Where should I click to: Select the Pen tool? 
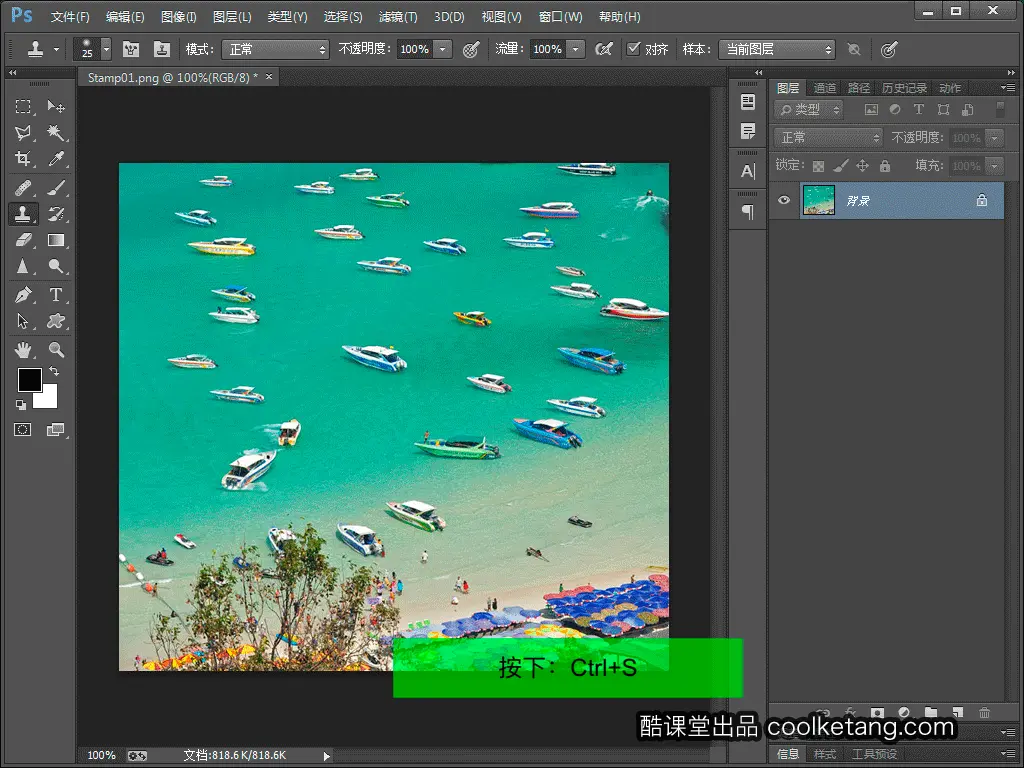coord(23,295)
